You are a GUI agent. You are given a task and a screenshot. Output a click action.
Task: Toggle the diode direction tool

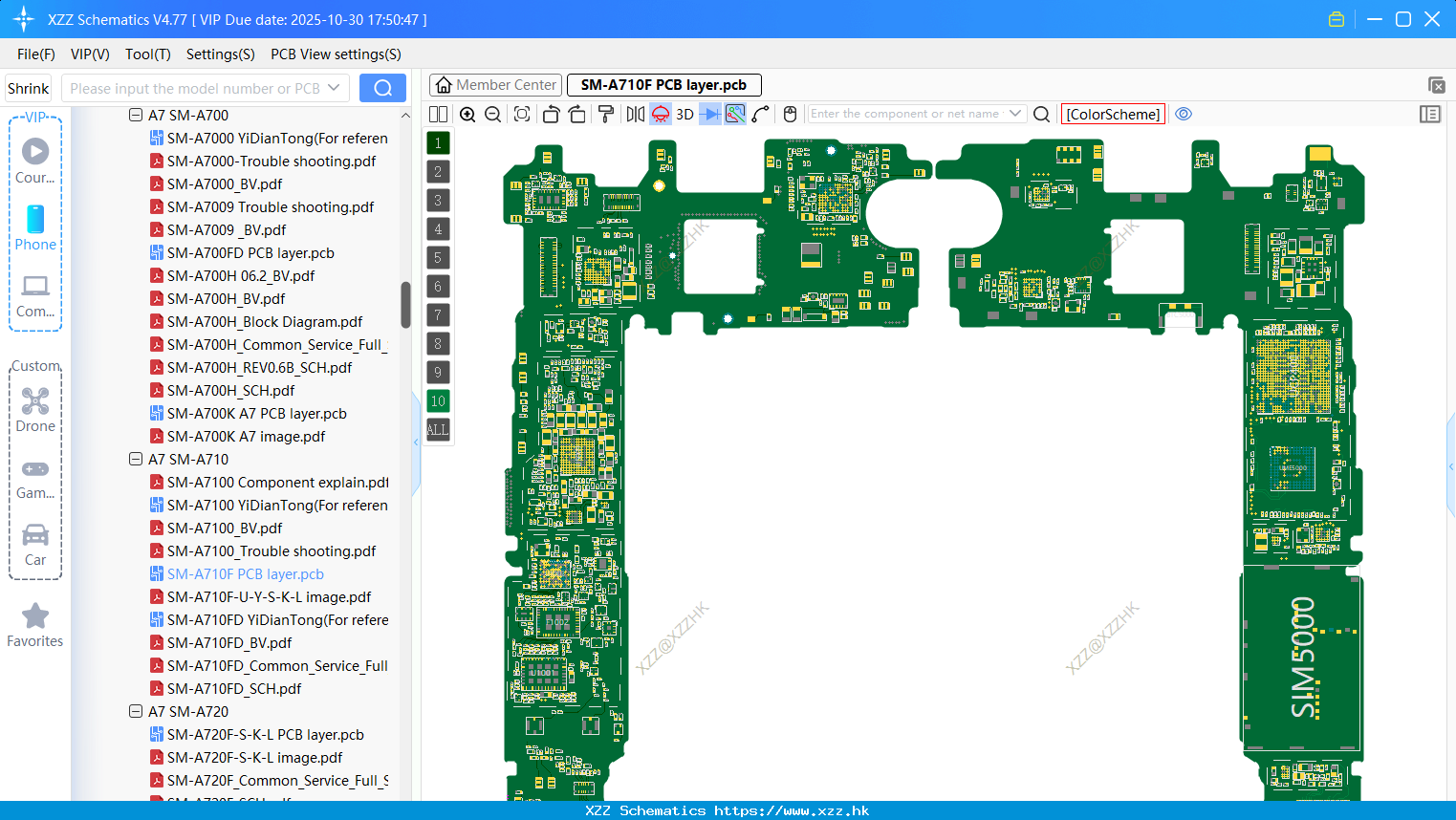[710, 114]
